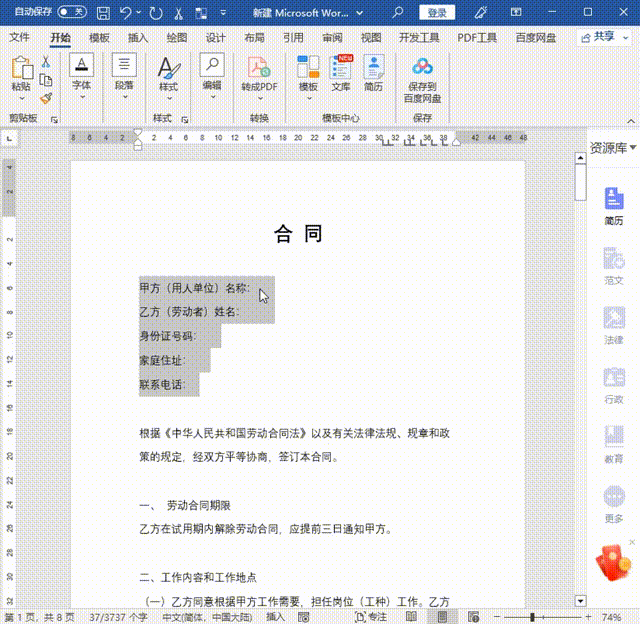
Task: Open Ribbon Display Options icon
Action: (516, 12)
